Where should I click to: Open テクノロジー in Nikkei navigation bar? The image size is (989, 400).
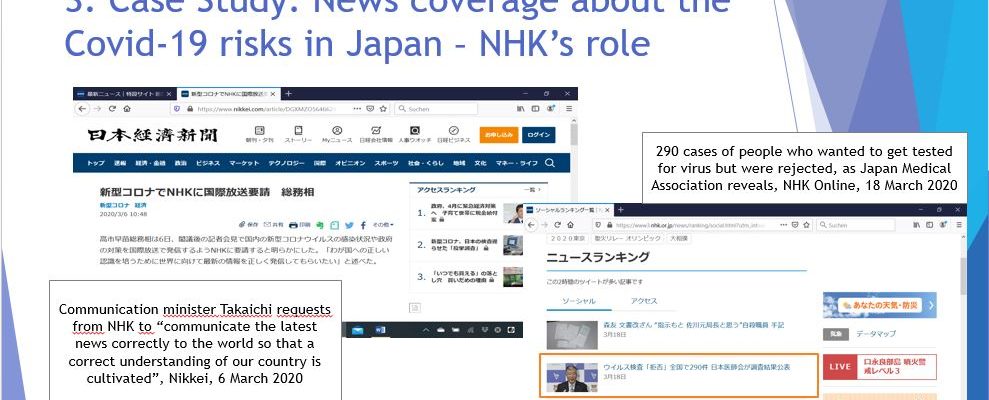click(286, 163)
